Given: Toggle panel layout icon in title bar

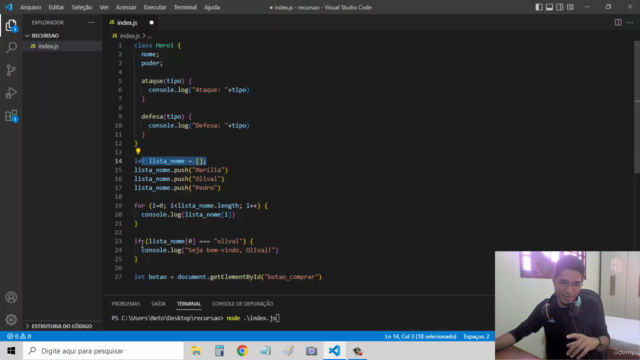Looking at the screenshot, I should click(x=549, y=7).
